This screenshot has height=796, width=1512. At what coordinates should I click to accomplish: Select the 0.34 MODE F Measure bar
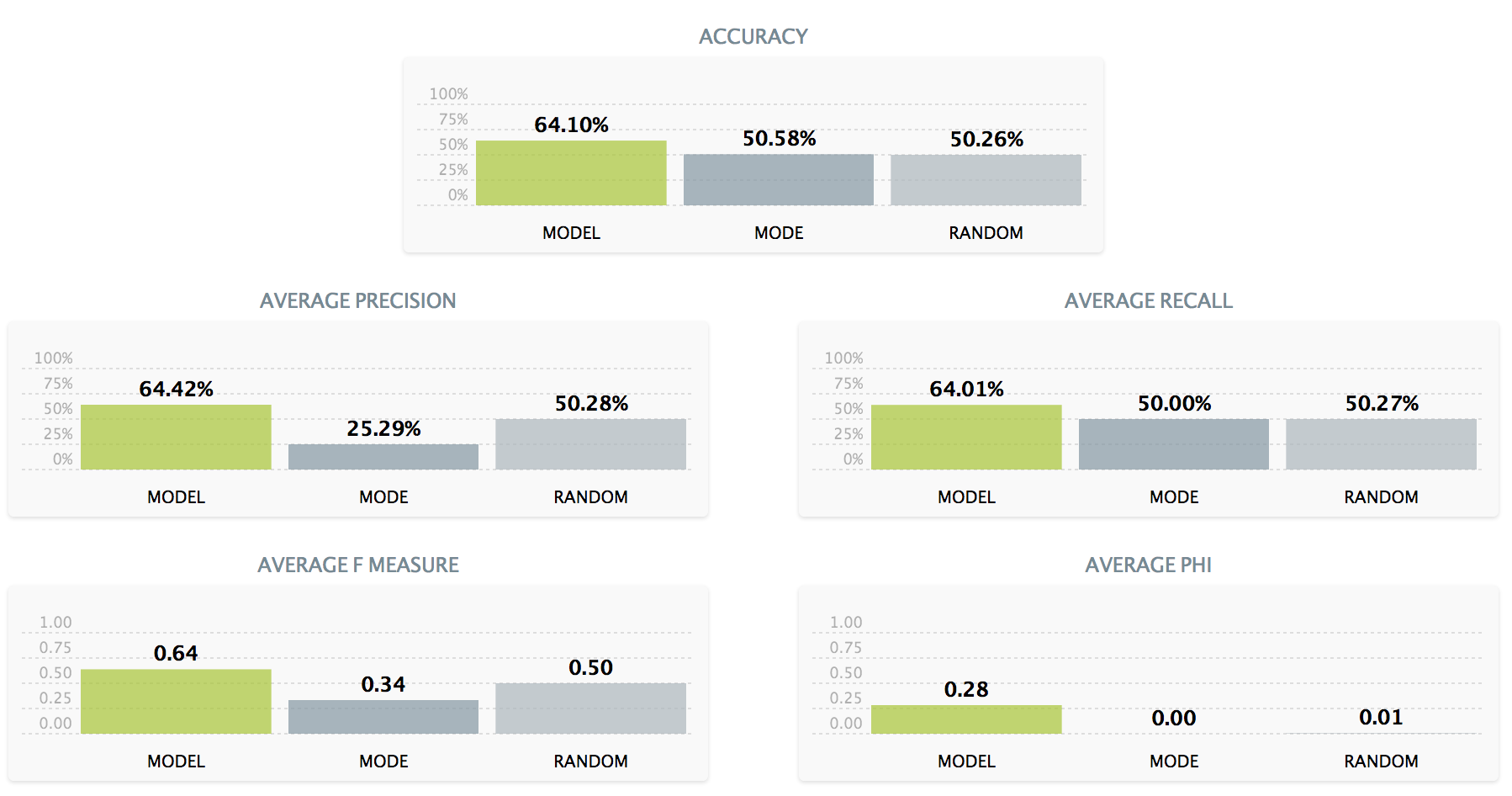tap(383, 716)
